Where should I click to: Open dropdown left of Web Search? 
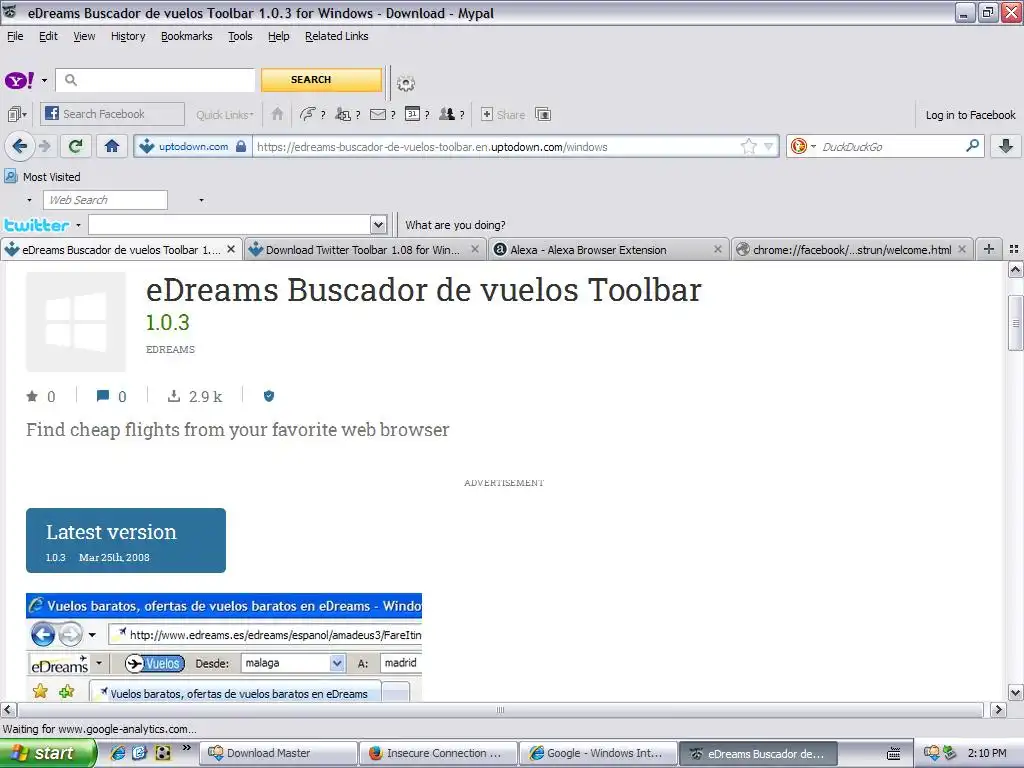(x=29, y=200)
